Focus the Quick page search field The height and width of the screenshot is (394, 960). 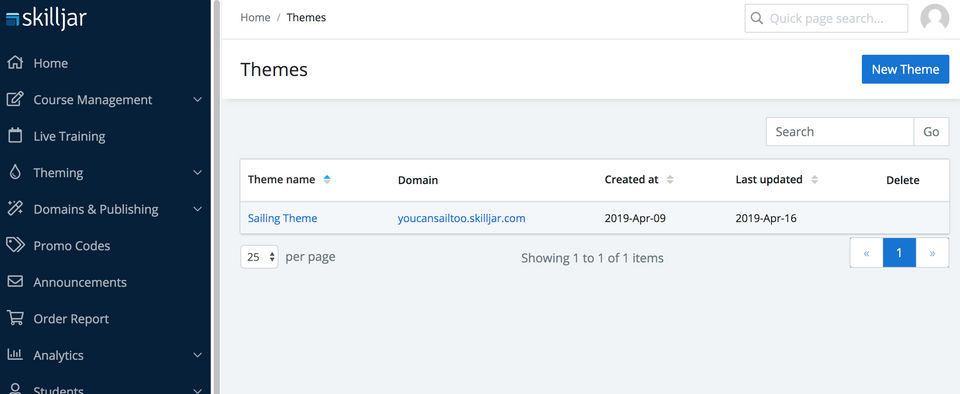click(x=826, y=18)
